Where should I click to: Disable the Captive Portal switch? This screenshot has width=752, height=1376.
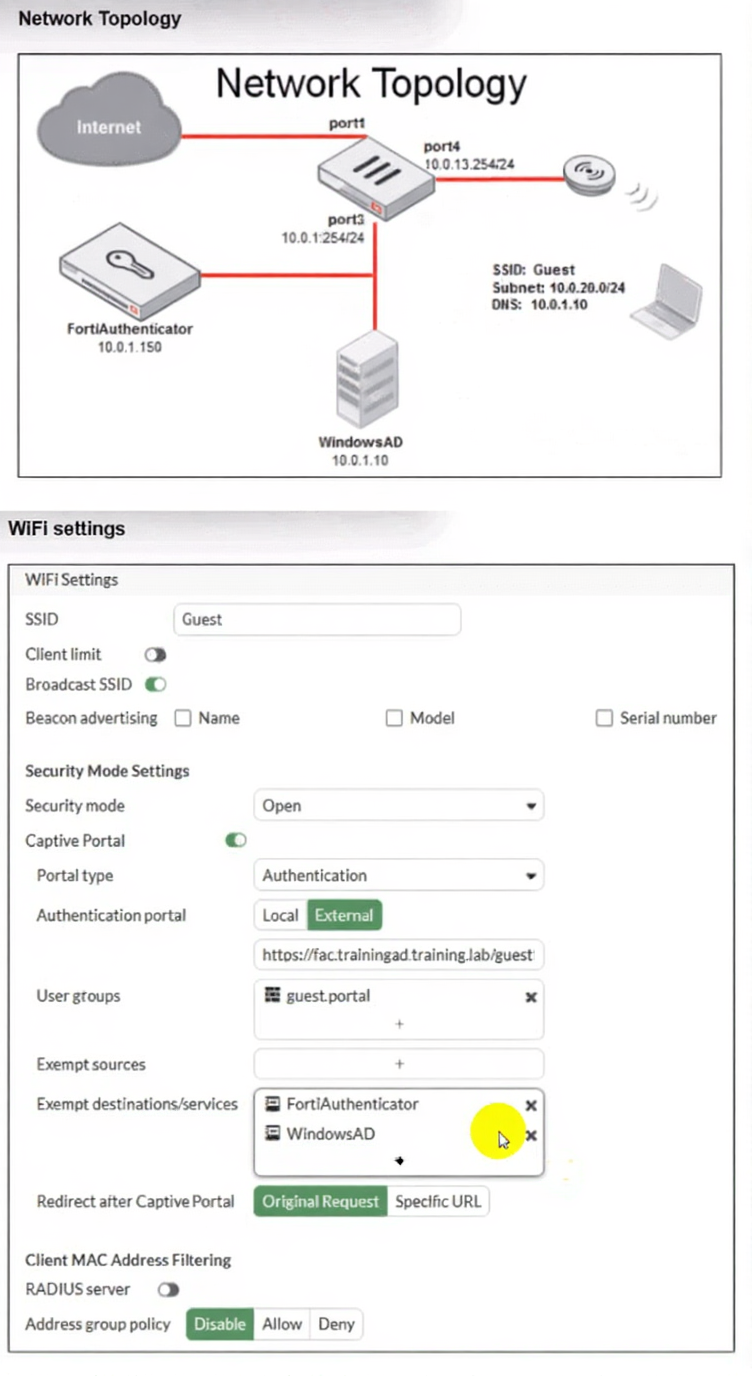[x=236, y=841]
